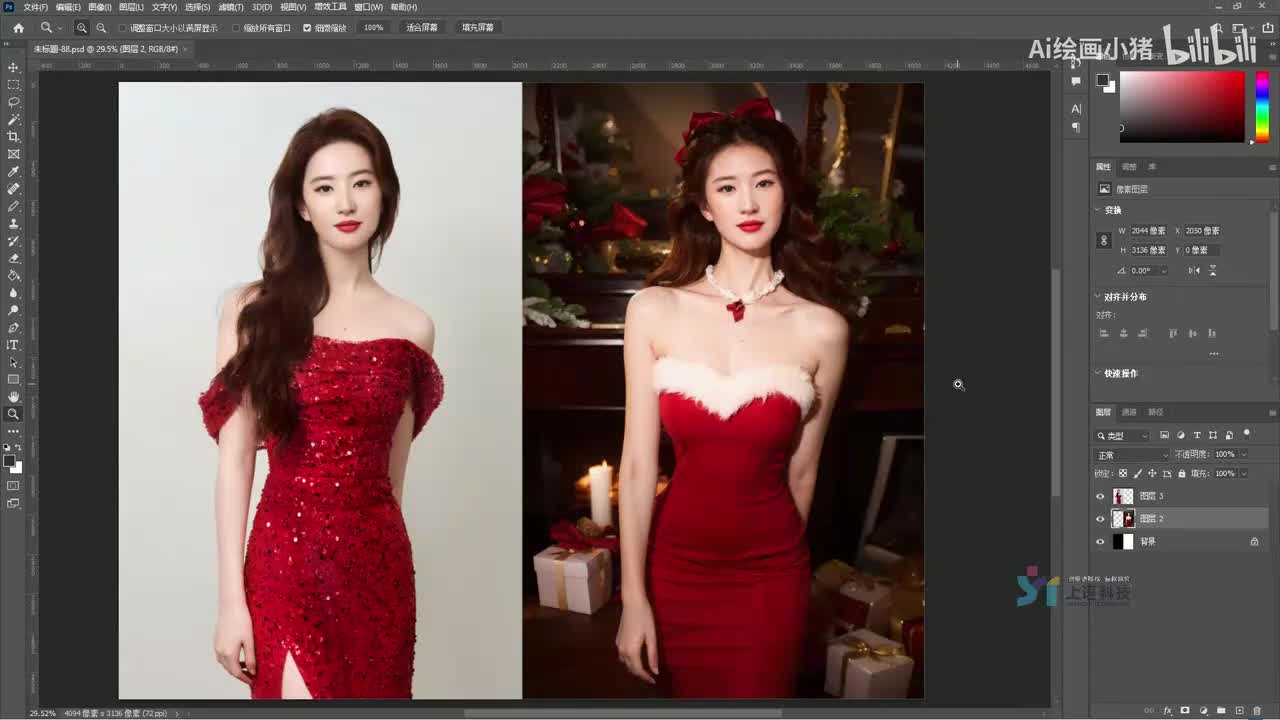Select the History Brush tool
This screenshot has width=1280, height=720.
[13, 241]
